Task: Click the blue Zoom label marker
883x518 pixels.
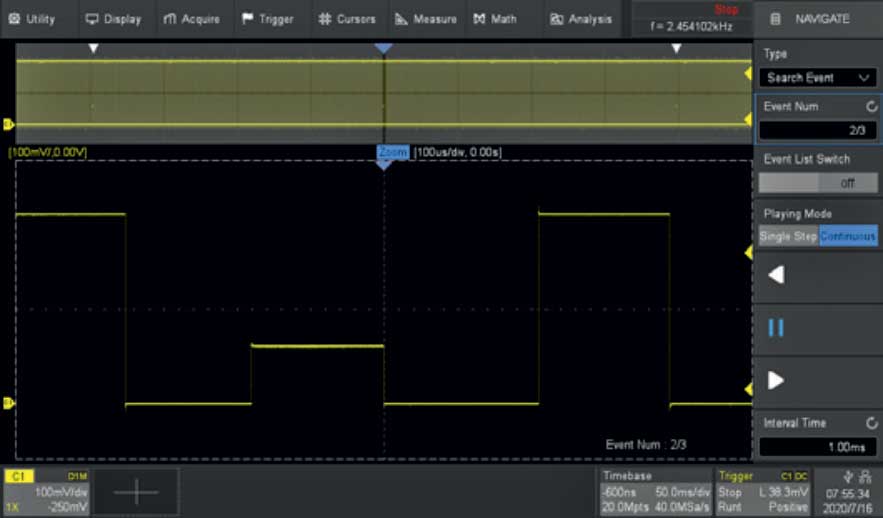Action: 392,152
